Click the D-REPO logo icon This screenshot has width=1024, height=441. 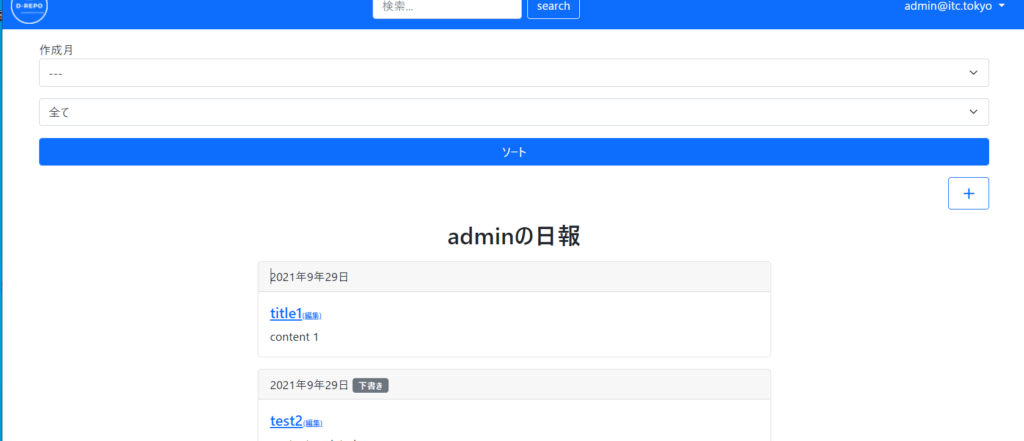29,8
